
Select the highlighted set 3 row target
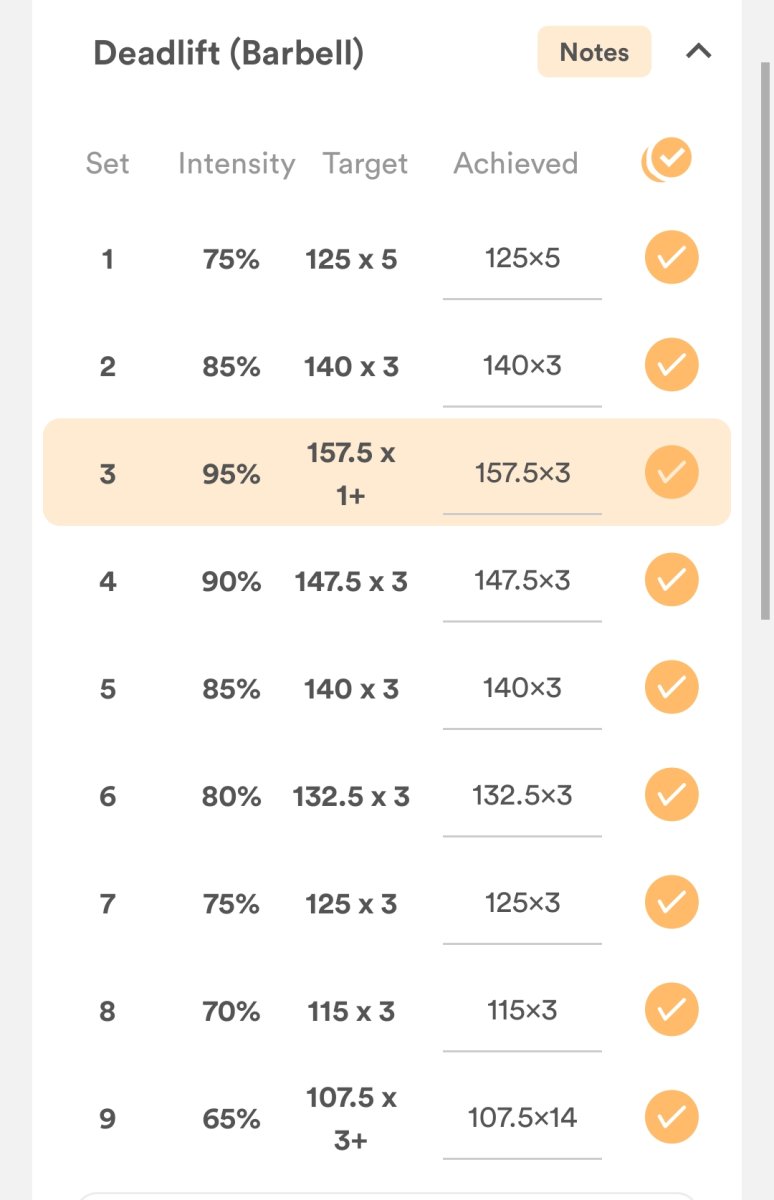click(x=351, y=473)
